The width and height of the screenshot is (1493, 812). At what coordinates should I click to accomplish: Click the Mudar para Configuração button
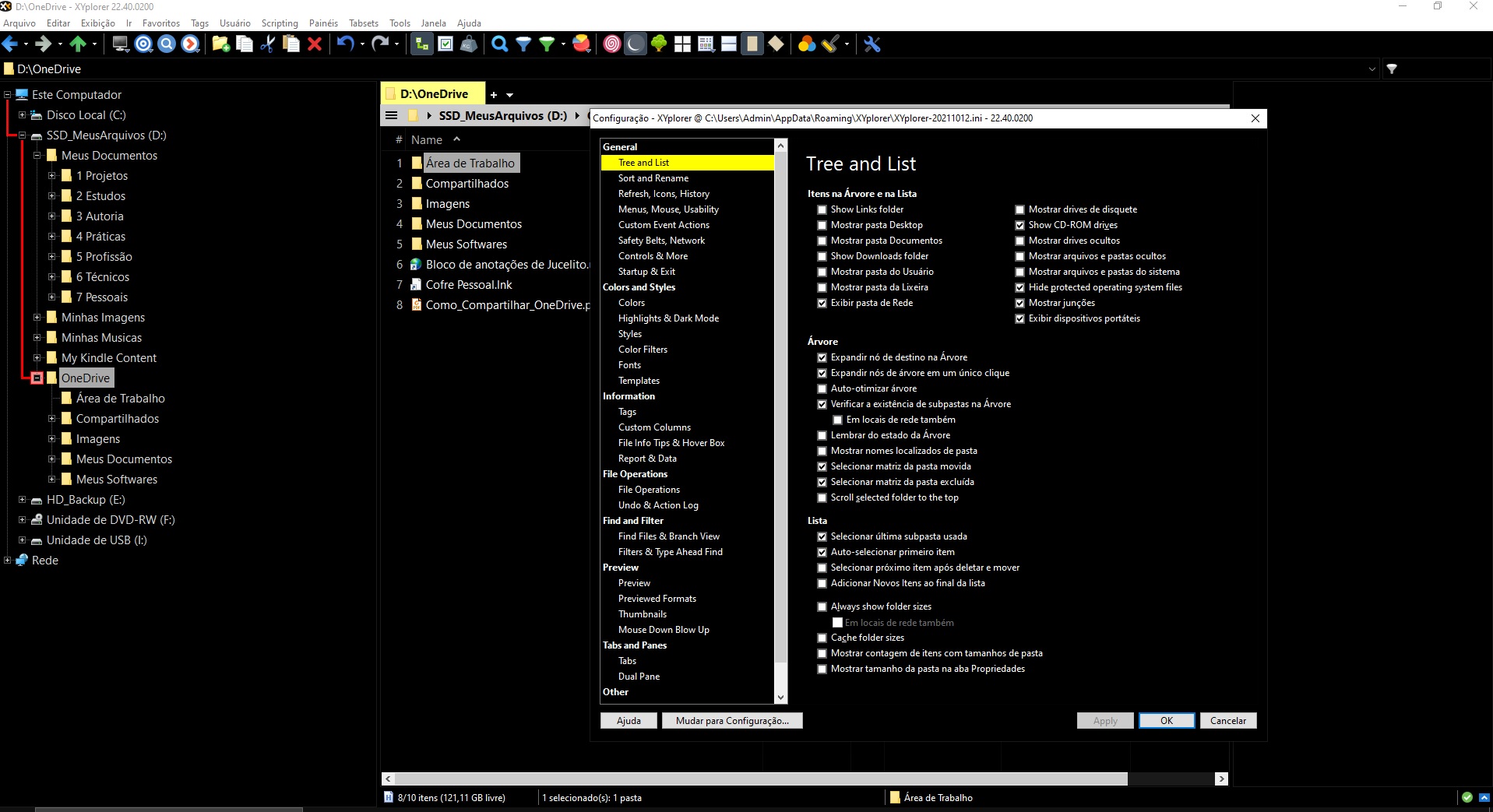[731, 721]
